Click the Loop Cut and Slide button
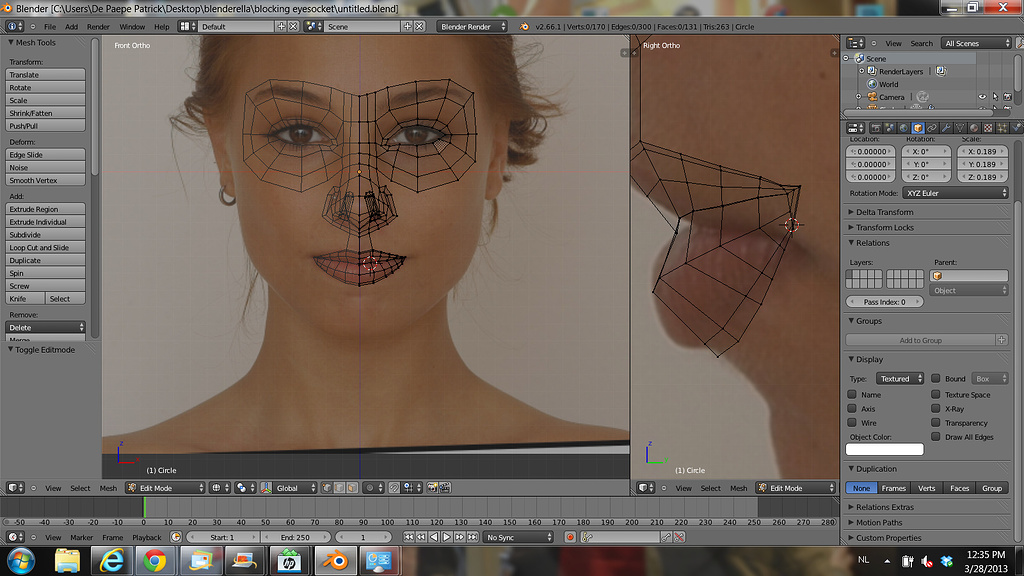The width and height of the screenshot is (1024, 576). 45,248
